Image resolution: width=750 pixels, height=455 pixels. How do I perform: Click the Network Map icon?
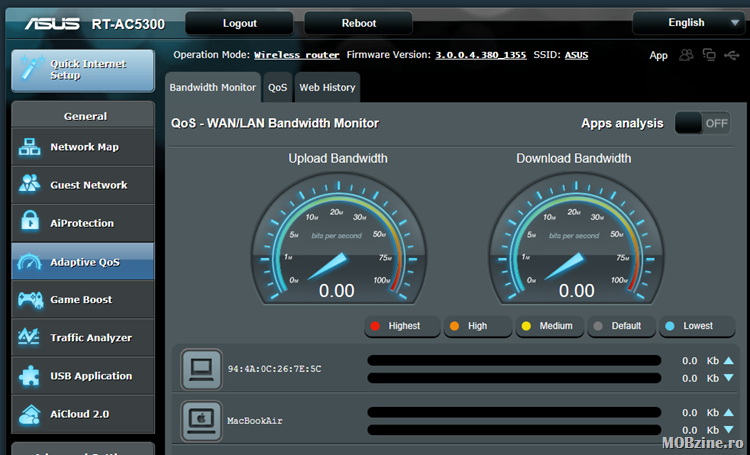pyautogui.click(x=30, y=146)
